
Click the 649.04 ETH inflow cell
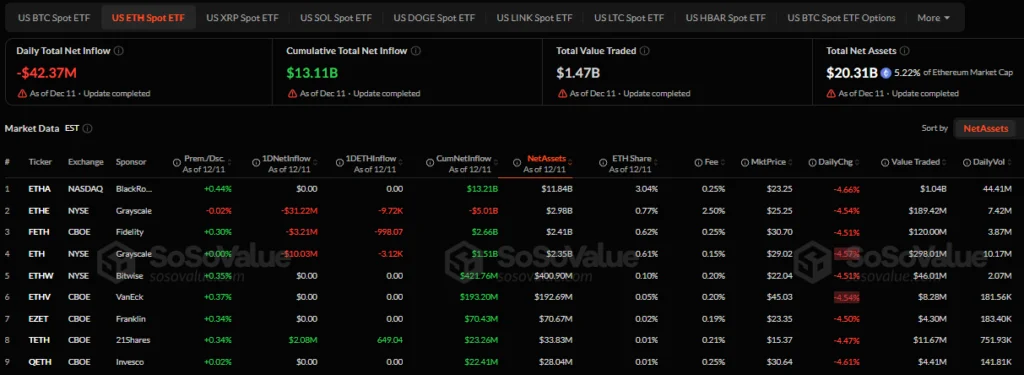coord(390,340)
